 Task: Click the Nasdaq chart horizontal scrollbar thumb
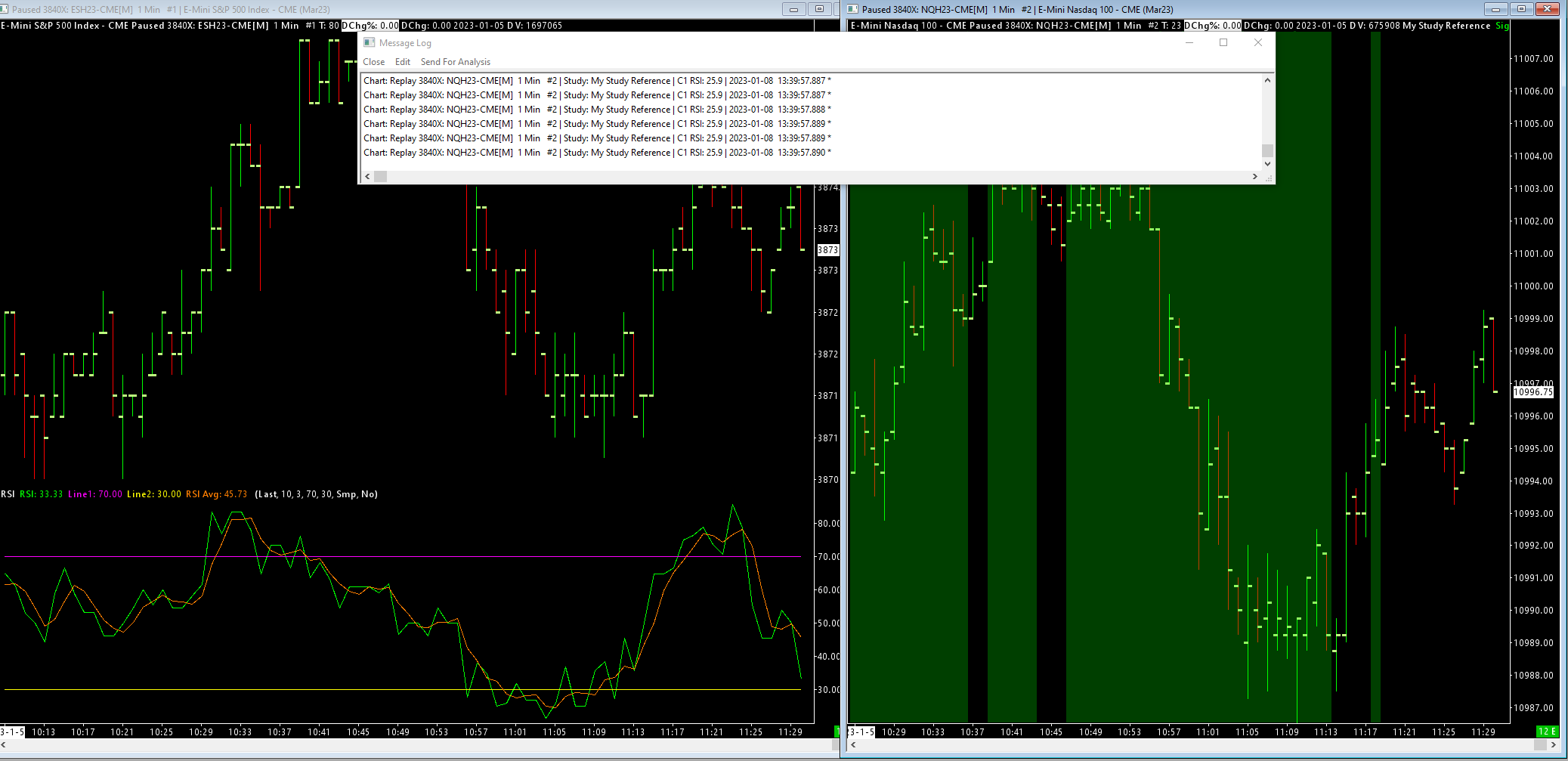tap(1540, 745)
